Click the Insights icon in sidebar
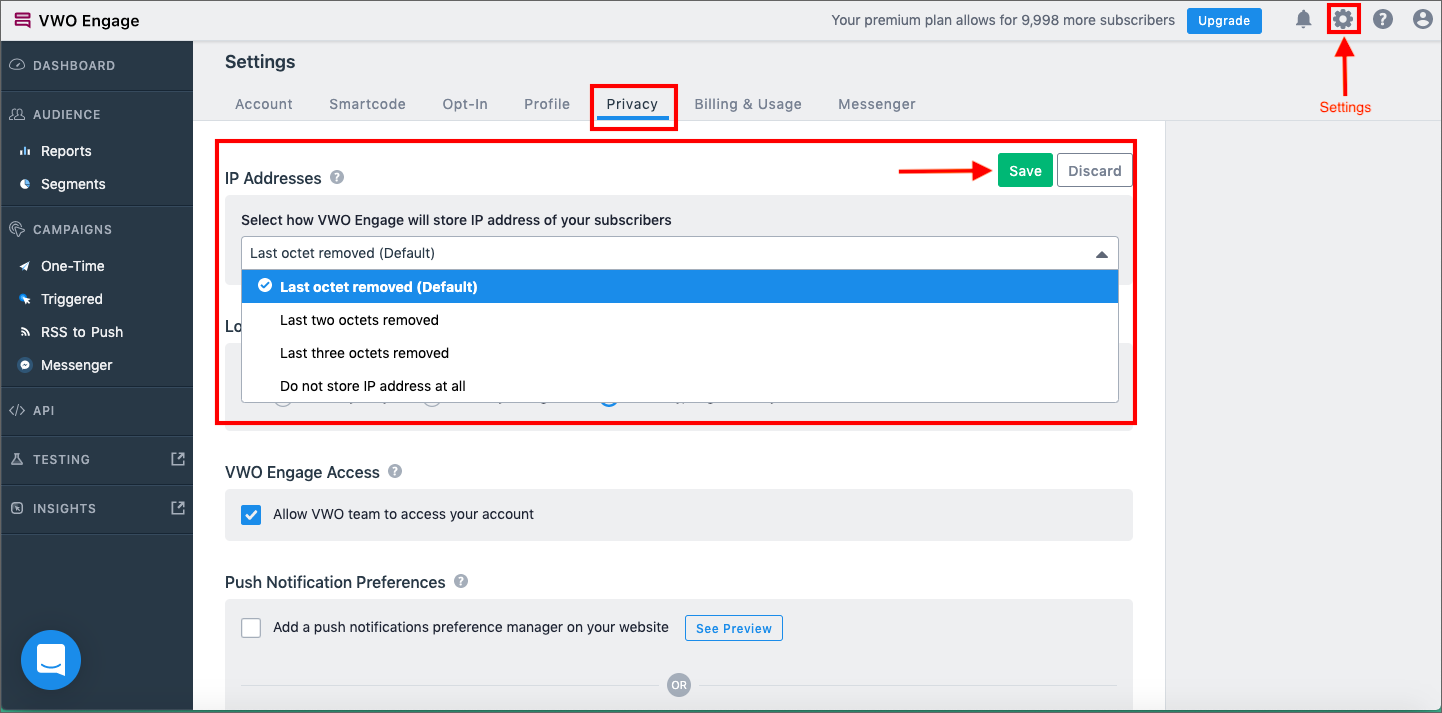This screenshot has width=1442, height=713. pyautogui.click(x=17, y=508)
